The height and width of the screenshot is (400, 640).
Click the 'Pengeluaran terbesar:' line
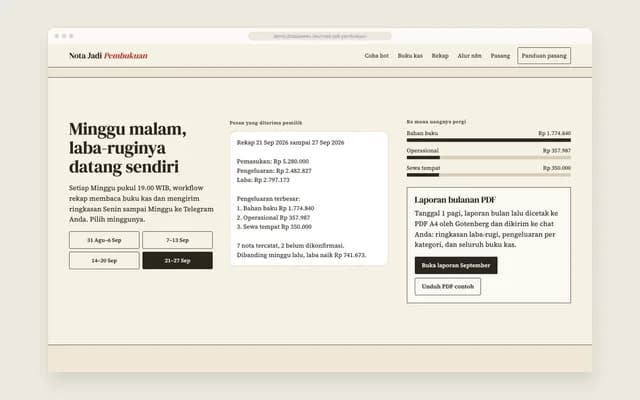coord(268,199)
